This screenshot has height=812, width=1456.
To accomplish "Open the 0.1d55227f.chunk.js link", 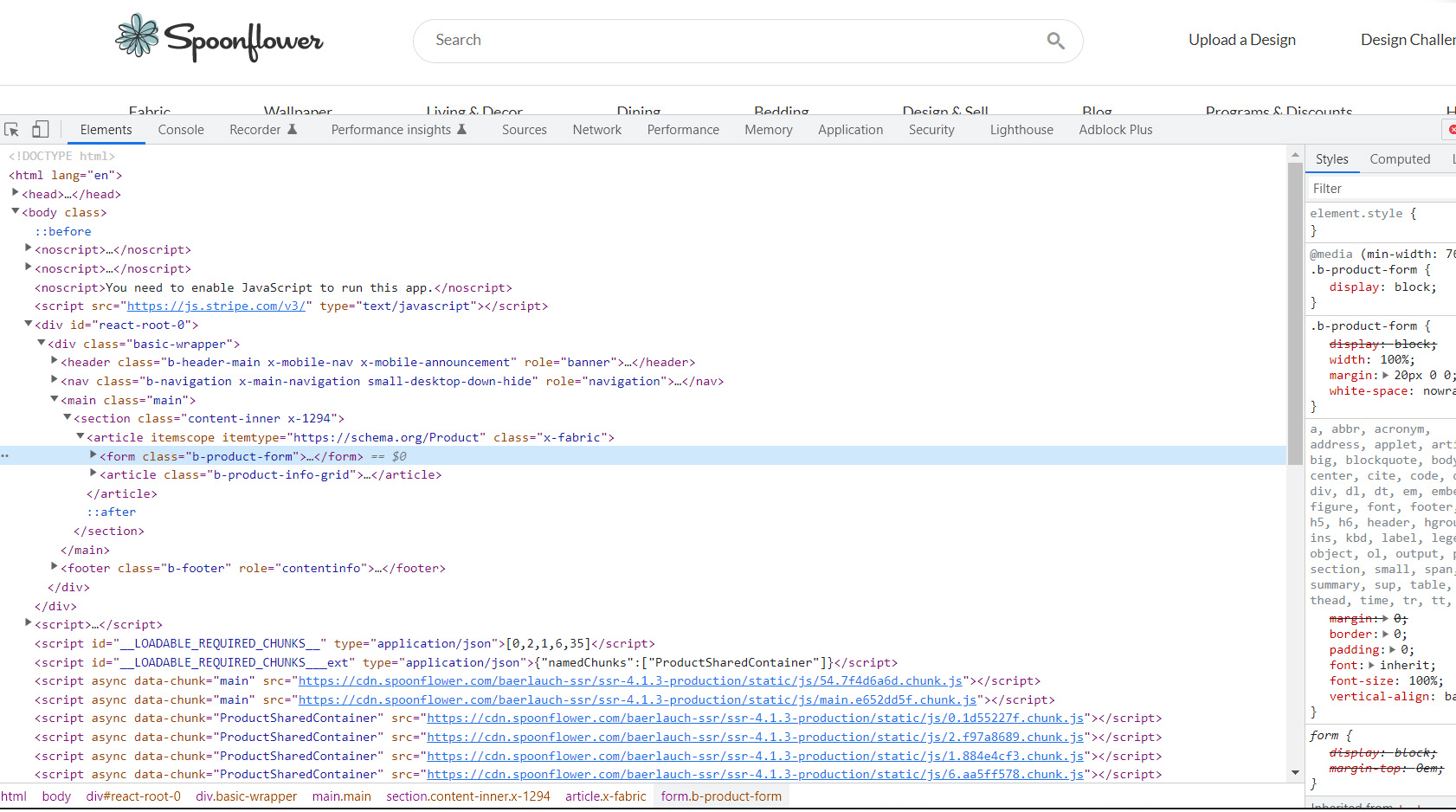I will pos(756,719).
